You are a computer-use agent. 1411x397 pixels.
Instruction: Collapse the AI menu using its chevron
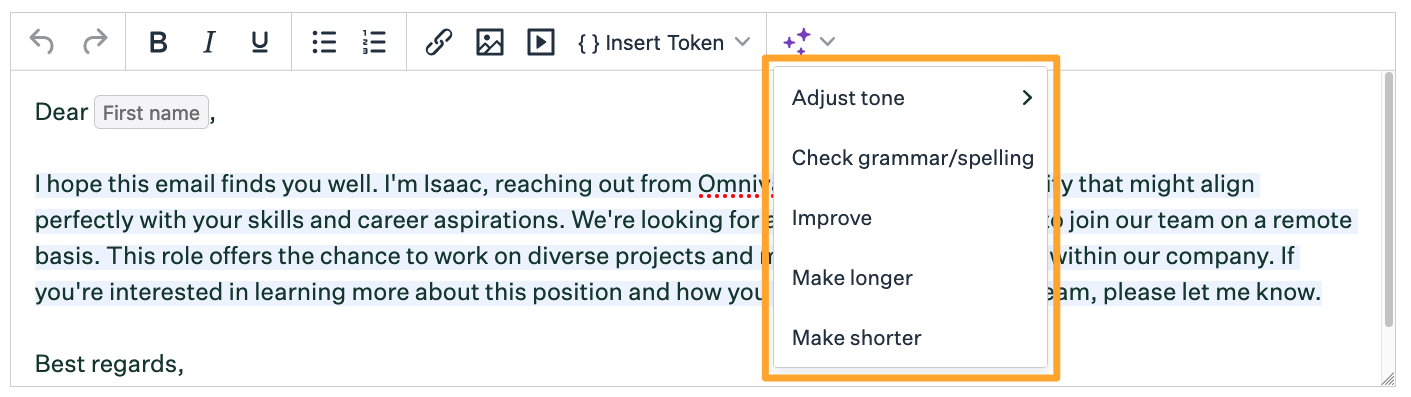(x=828, y=42)
